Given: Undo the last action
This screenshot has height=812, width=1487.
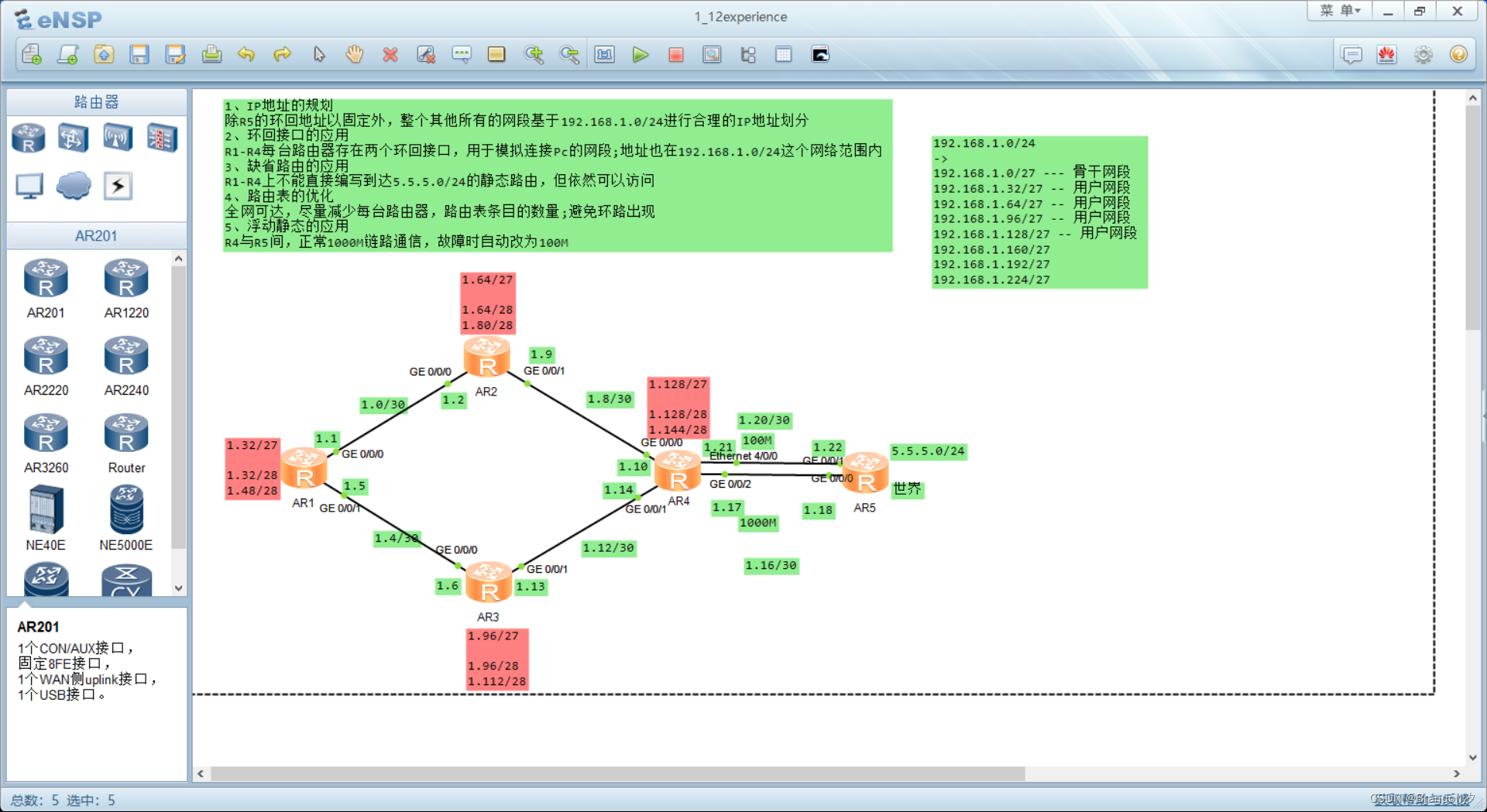Looking at the screenshot, I should point(246,54).
